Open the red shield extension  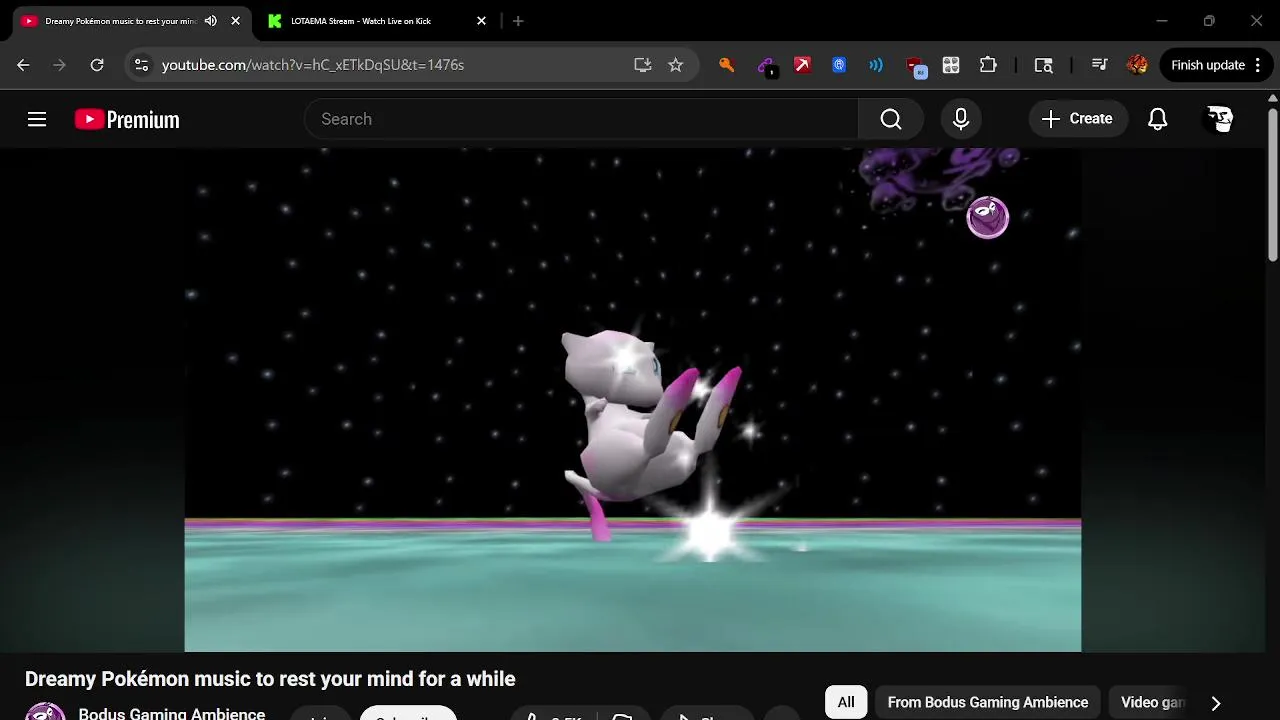pyautogui.click(x=915, y=67)
